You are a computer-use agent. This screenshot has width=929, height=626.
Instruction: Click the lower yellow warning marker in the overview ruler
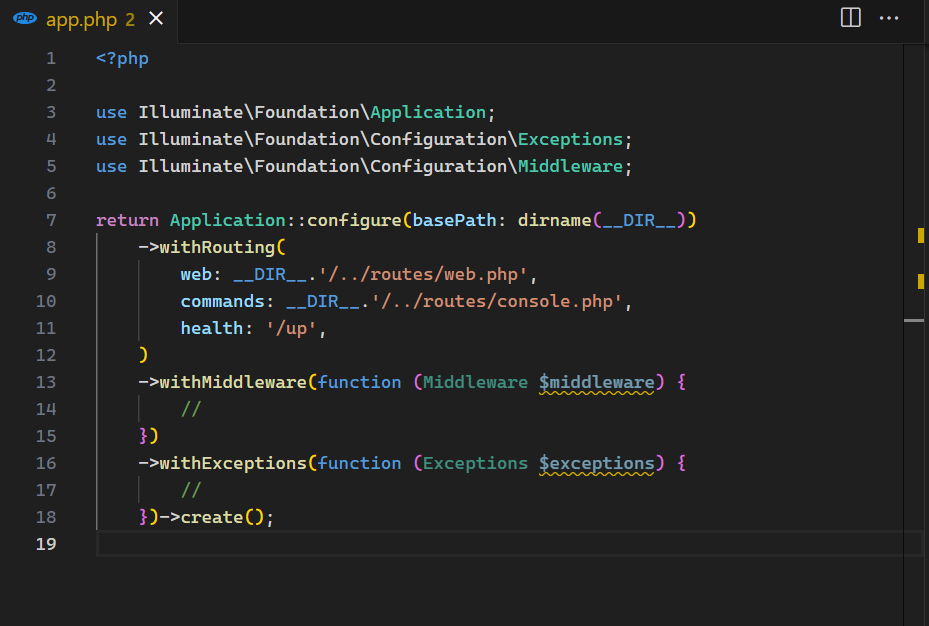[921, 281]
